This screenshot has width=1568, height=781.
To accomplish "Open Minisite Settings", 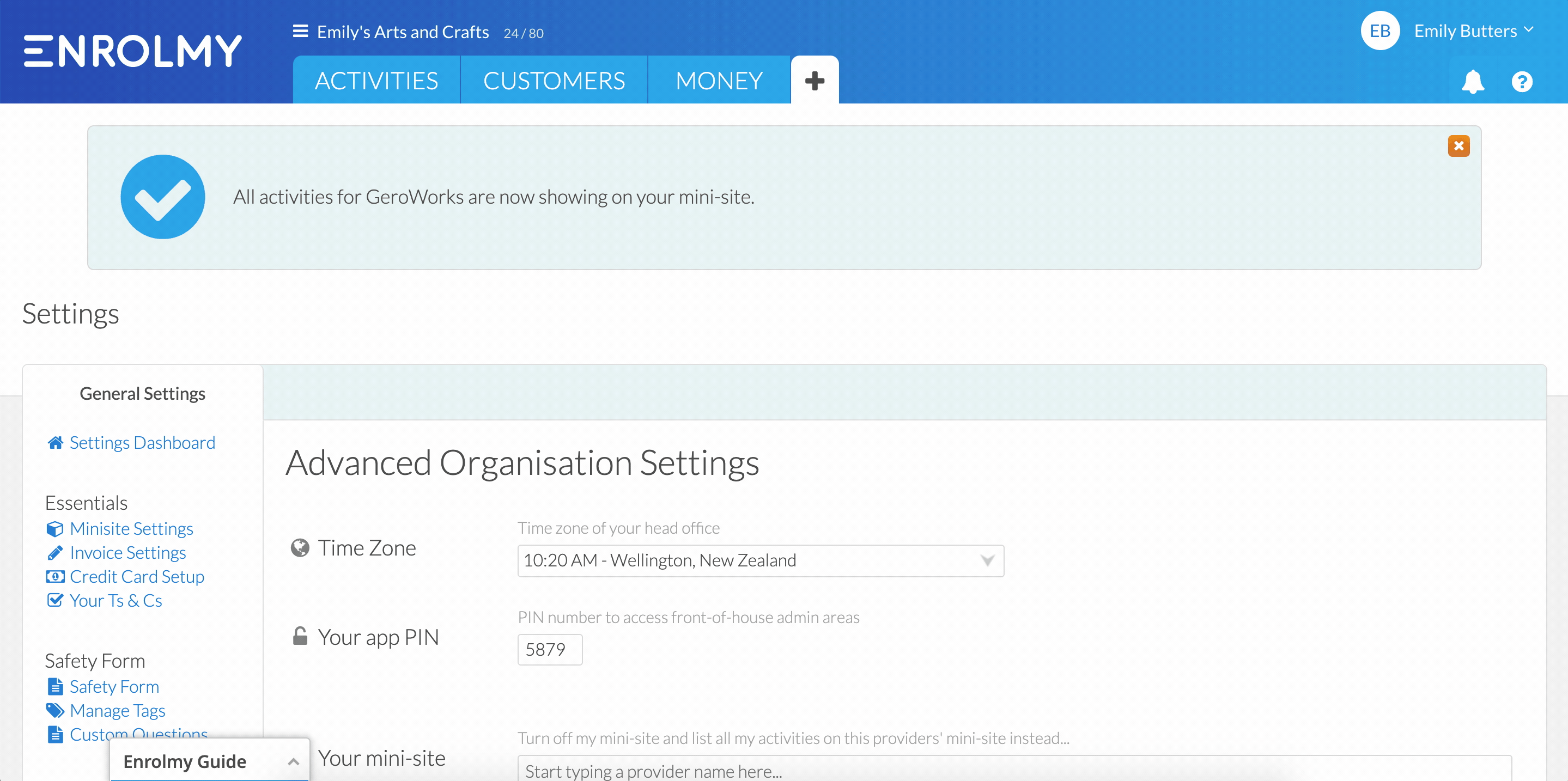I will 131,529.
